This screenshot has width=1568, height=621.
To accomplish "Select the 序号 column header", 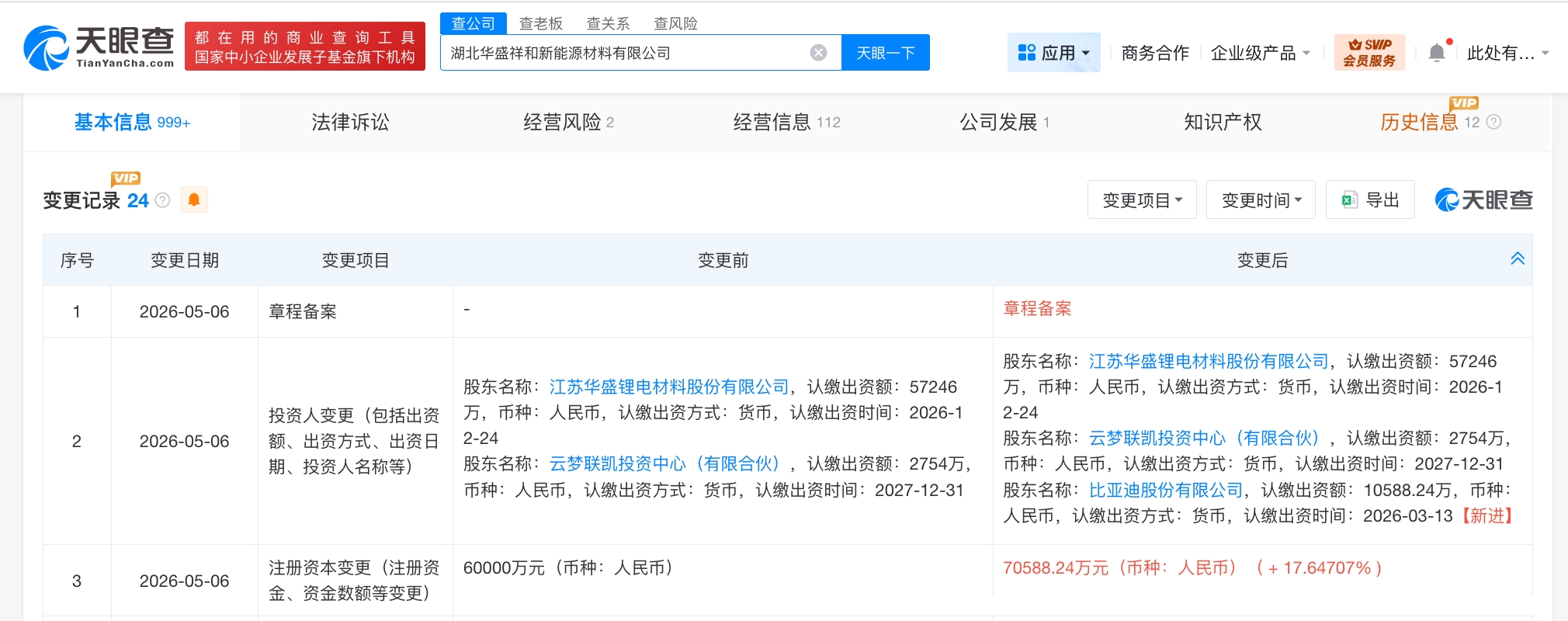I will point(77,260).
